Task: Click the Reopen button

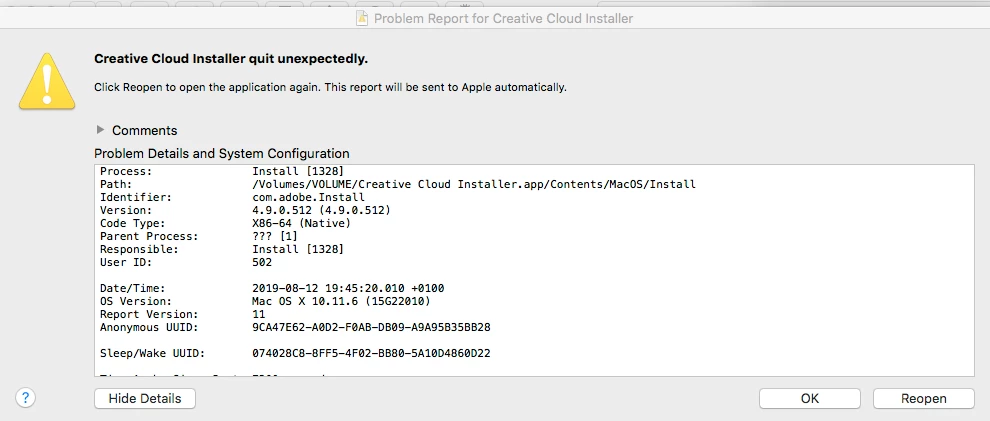Action: tap(923, 398)
